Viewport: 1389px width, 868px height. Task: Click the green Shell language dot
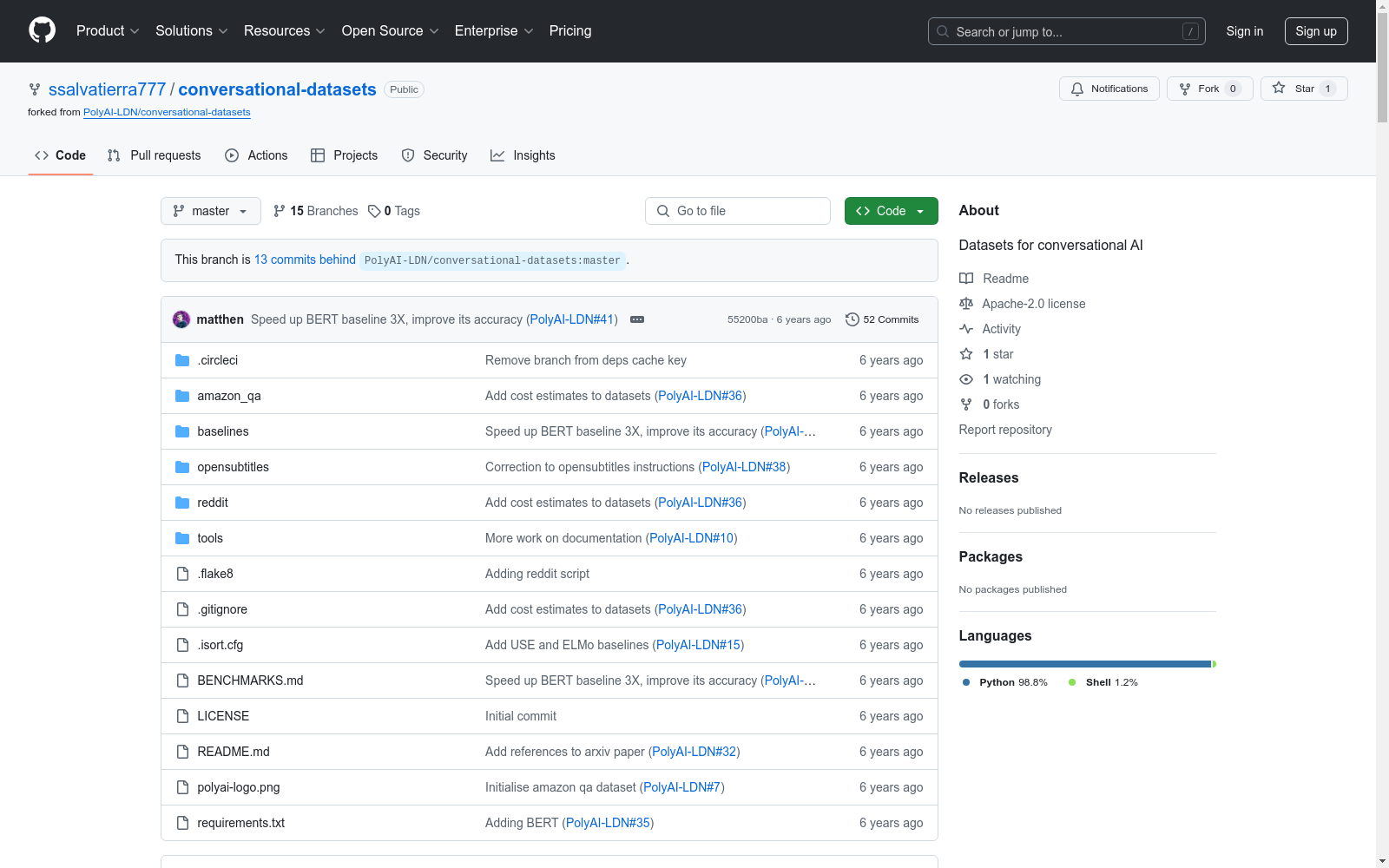1072,682
